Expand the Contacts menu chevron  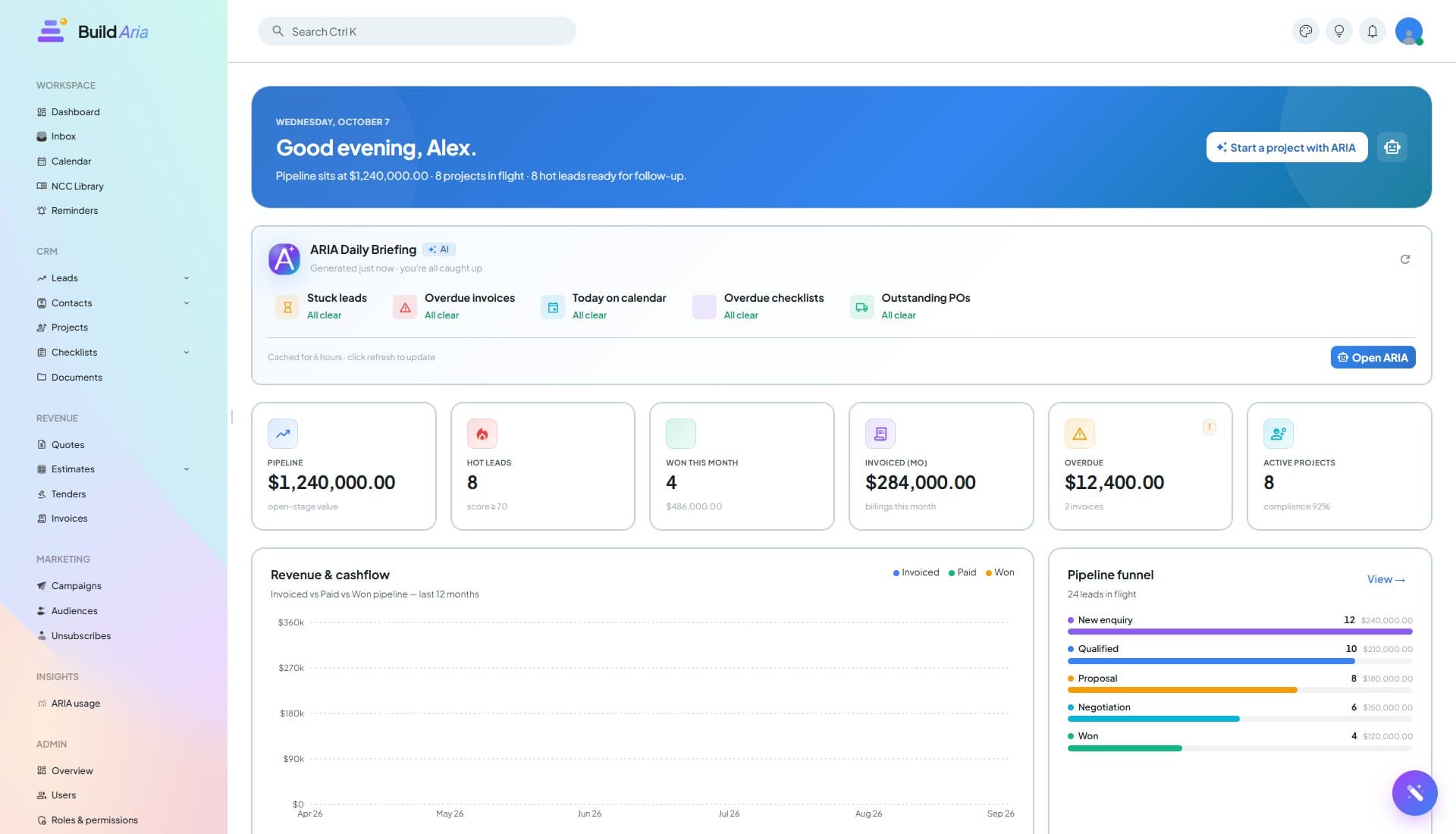[x=187, y=303]
